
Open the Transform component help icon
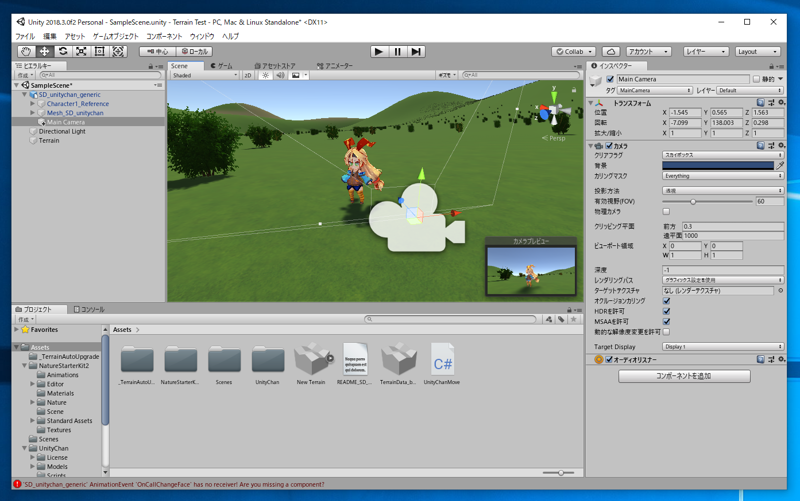point(760,103)
